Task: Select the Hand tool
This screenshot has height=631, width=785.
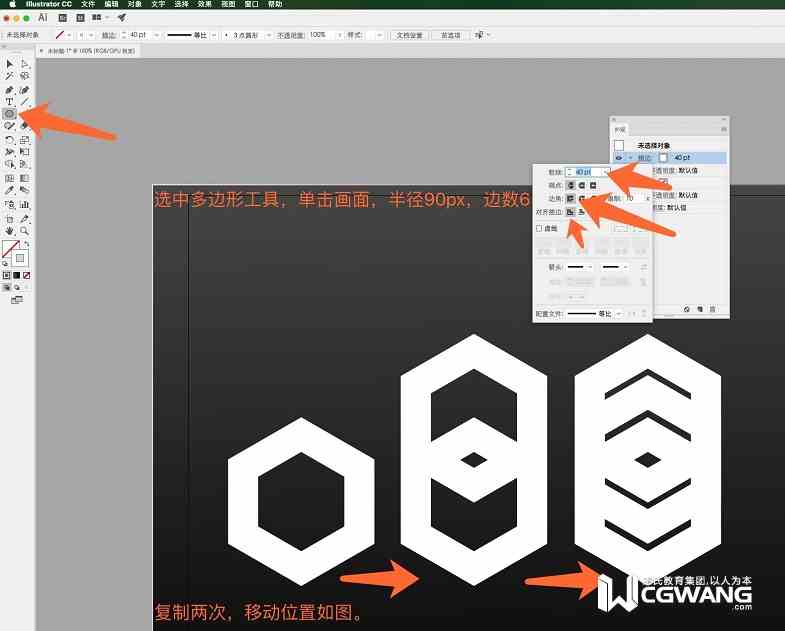Action: pos(9,231)
